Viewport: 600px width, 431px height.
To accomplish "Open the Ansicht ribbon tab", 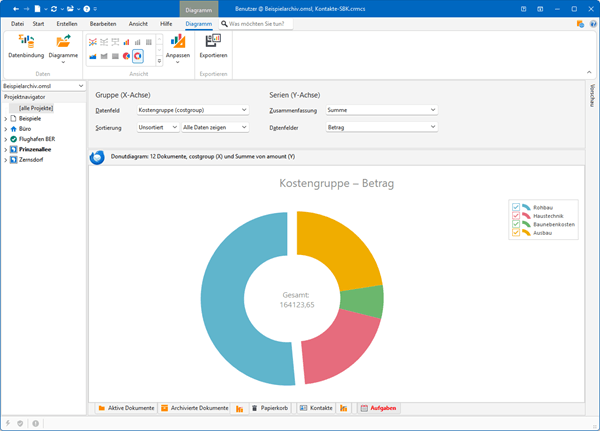I will [138, 24].
